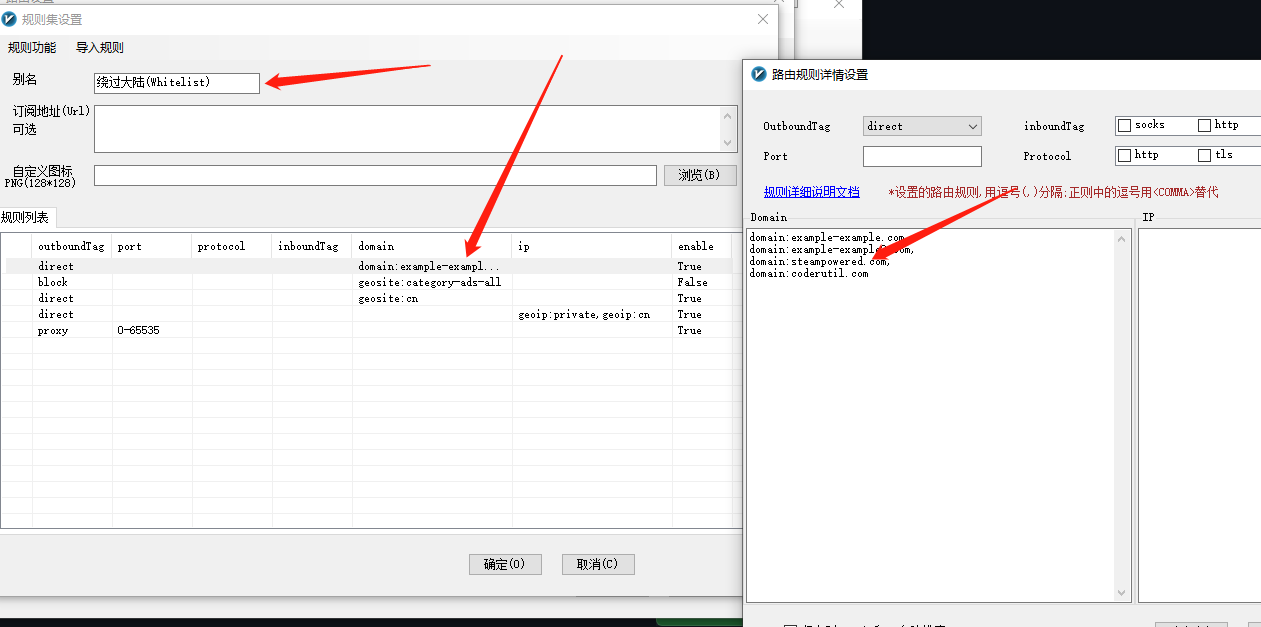Click the alias field containing 绕过大陆(Whitelist)
This screenshot has height=627, width=1261.
coord(176,83)
